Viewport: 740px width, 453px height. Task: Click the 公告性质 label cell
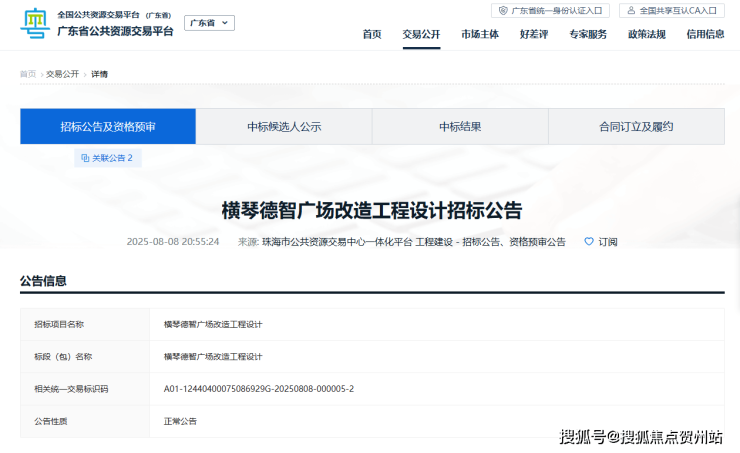[x=85, y=421]
